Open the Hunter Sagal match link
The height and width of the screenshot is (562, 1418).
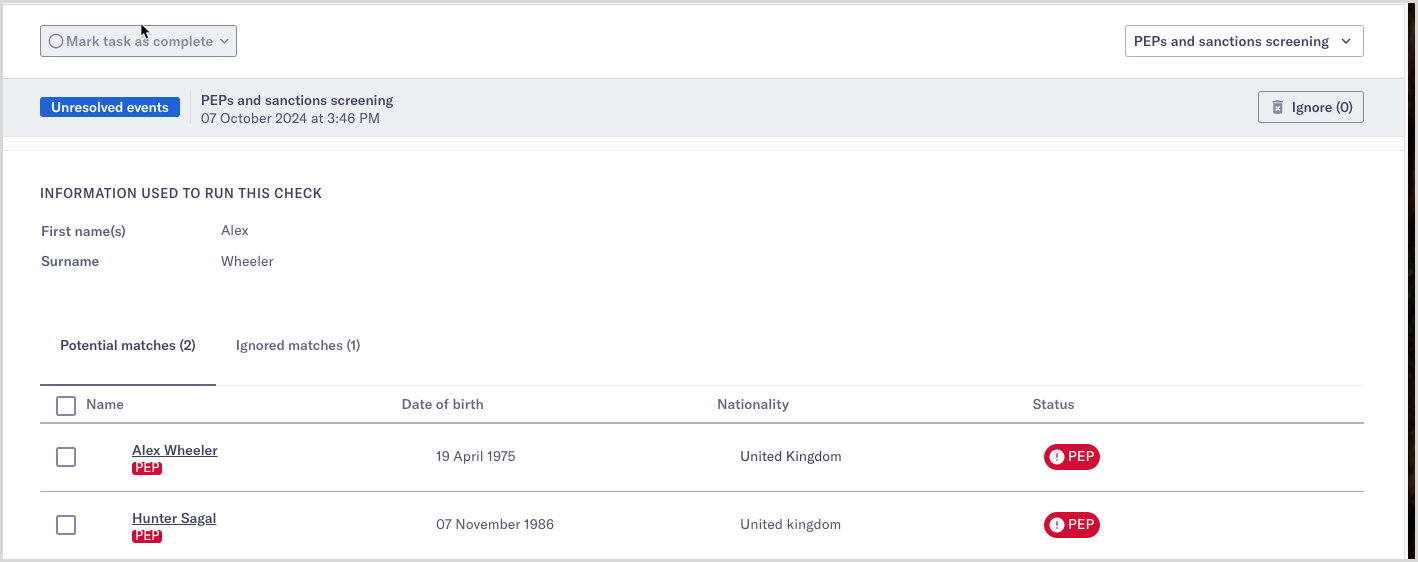pos(174,518)
